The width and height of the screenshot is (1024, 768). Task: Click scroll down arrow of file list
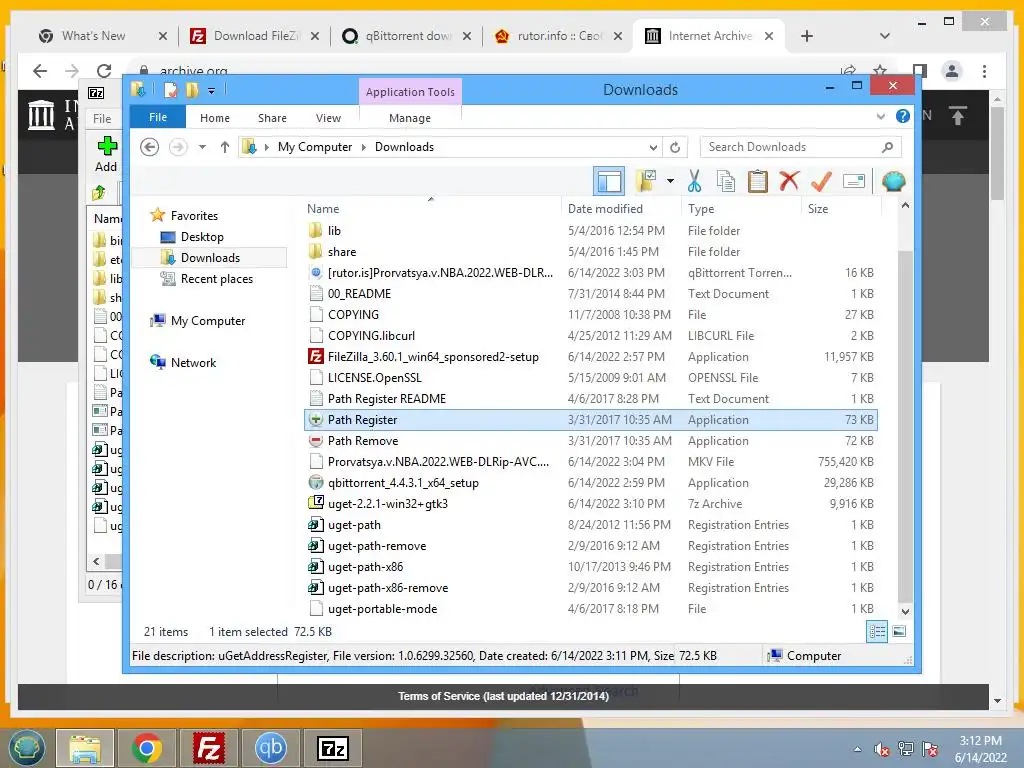905,612
